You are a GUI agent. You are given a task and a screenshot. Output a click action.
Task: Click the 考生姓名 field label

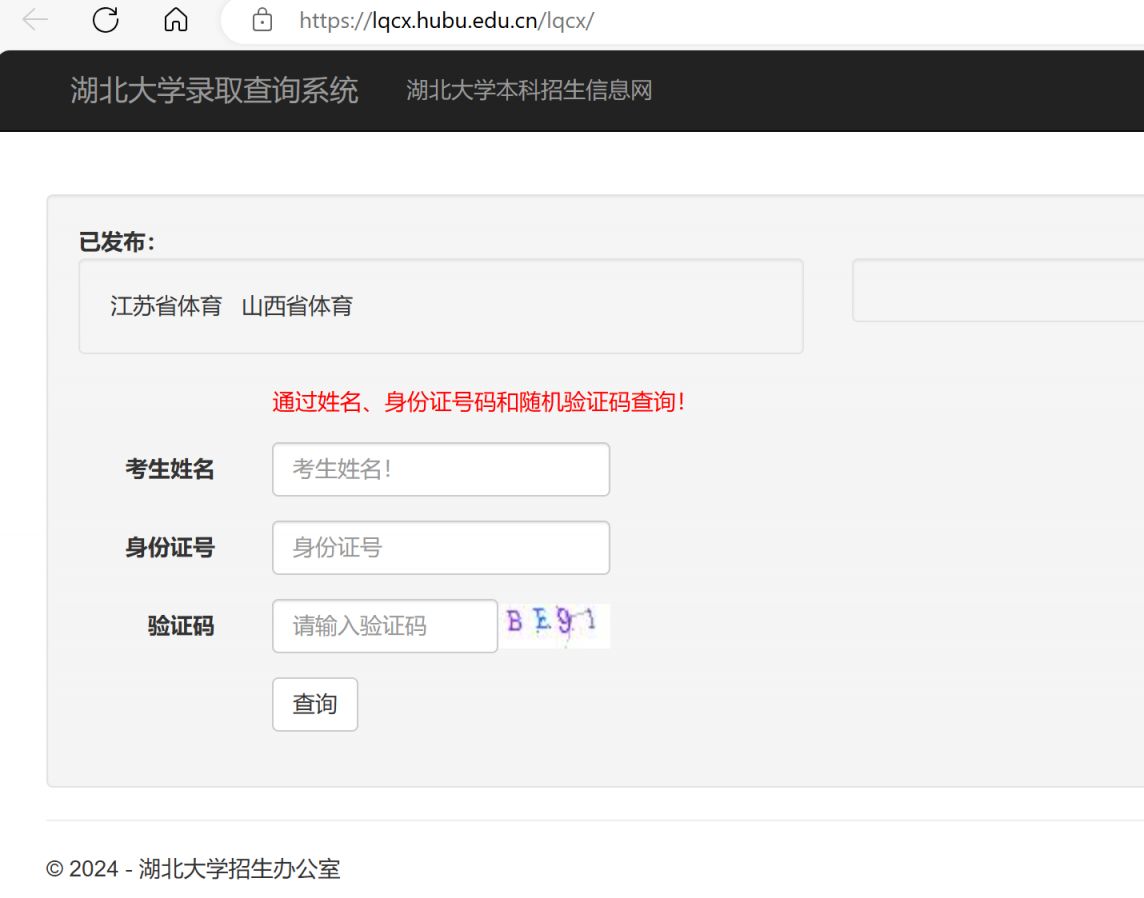coord(170,469)
